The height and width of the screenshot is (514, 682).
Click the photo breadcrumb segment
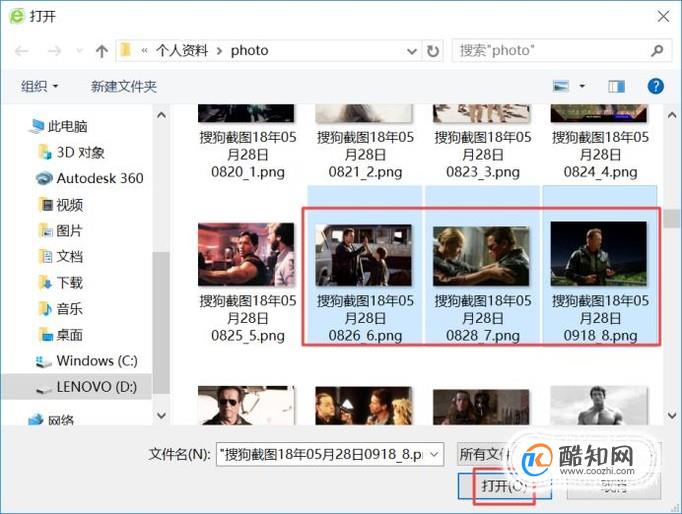249,50
